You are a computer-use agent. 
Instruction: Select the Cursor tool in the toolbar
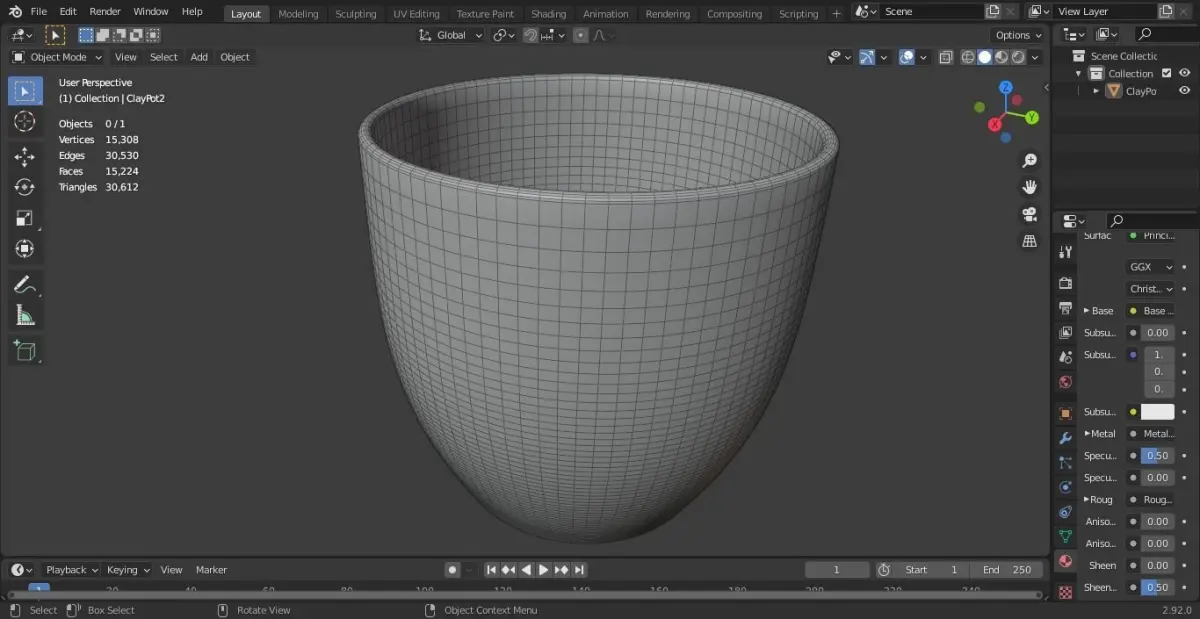(x=25, y=122)
